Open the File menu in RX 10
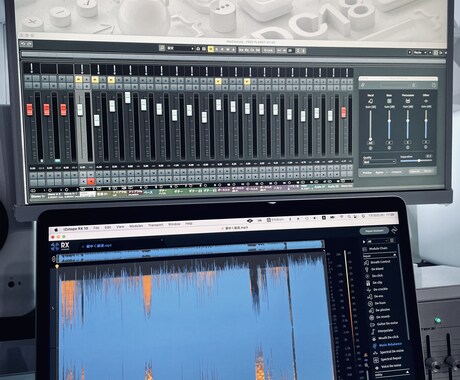 pos(96,228)
